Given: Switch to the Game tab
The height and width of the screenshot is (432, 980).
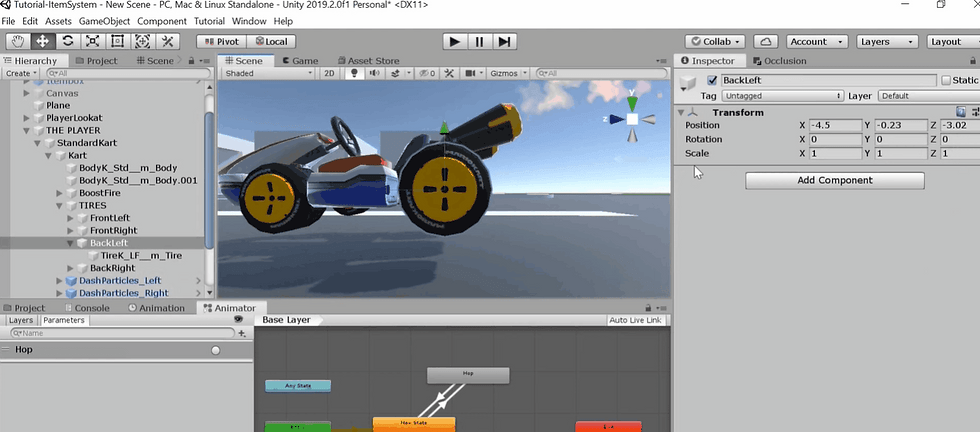Looking at the screenshot, I should 300,61.
